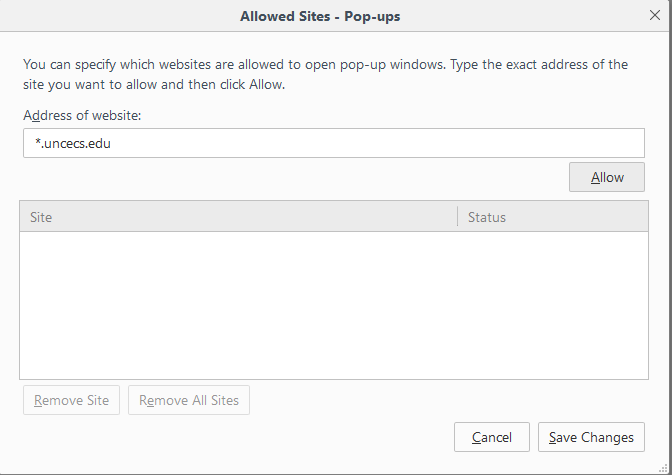672x475 pixels.
Task: Sort list by the Site column header
Action: point(238,217)
